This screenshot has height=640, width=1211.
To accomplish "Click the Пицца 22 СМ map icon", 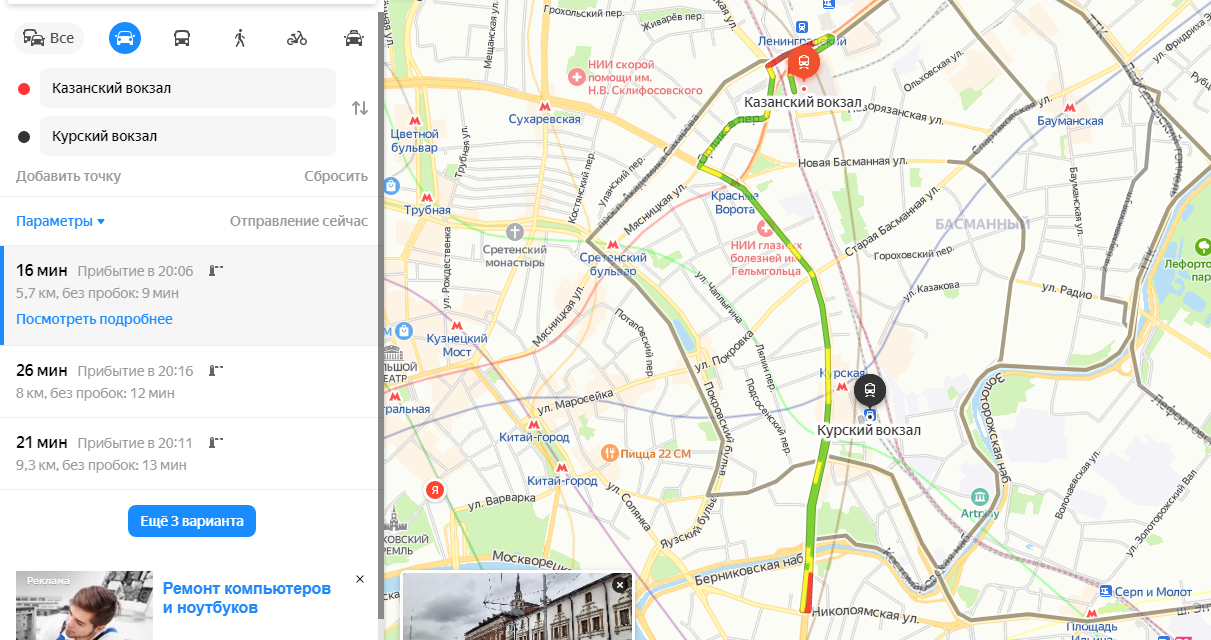I will pos(609,453).
